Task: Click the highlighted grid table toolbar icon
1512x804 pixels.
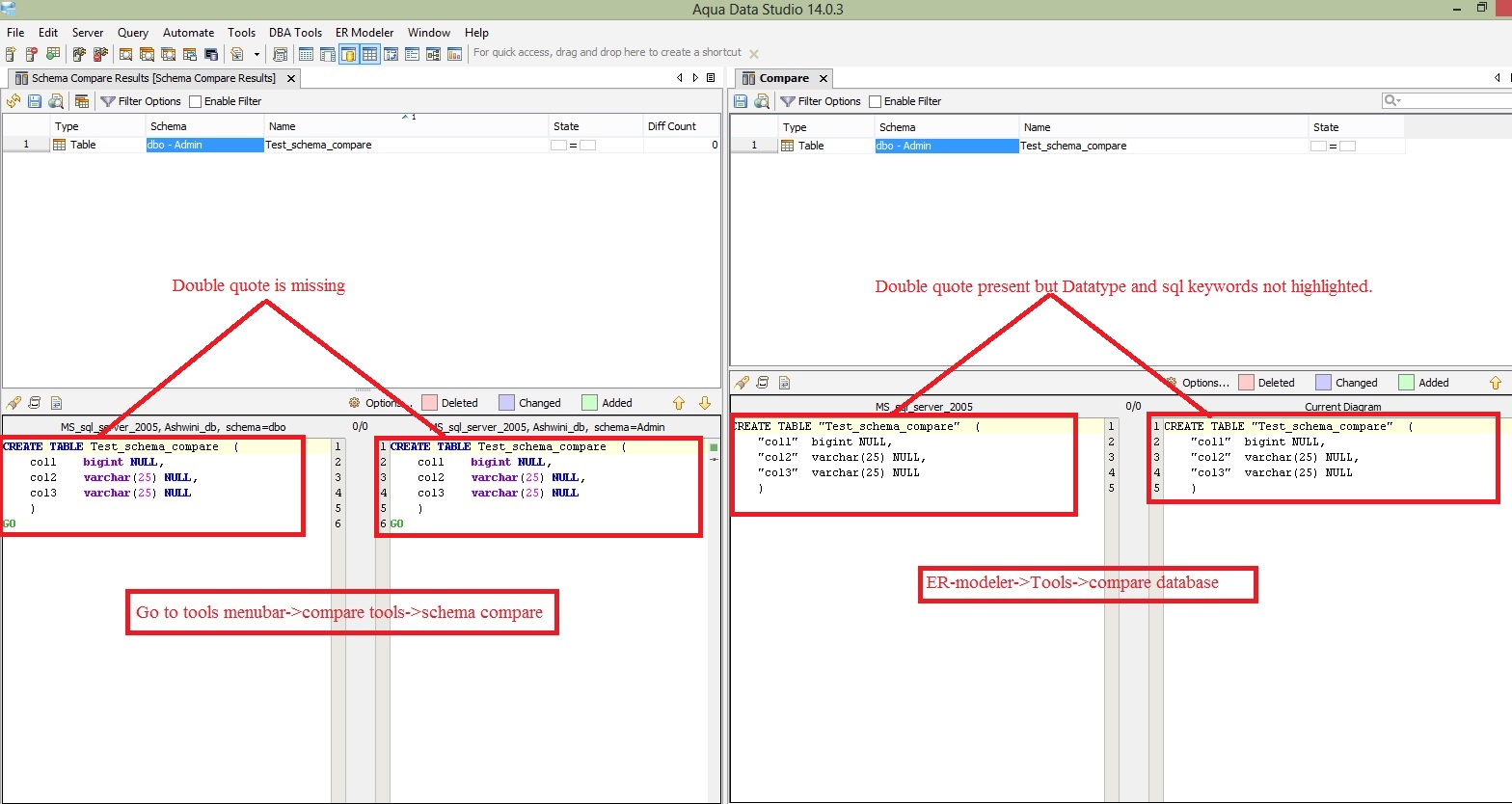Action: tap(370, 54)
